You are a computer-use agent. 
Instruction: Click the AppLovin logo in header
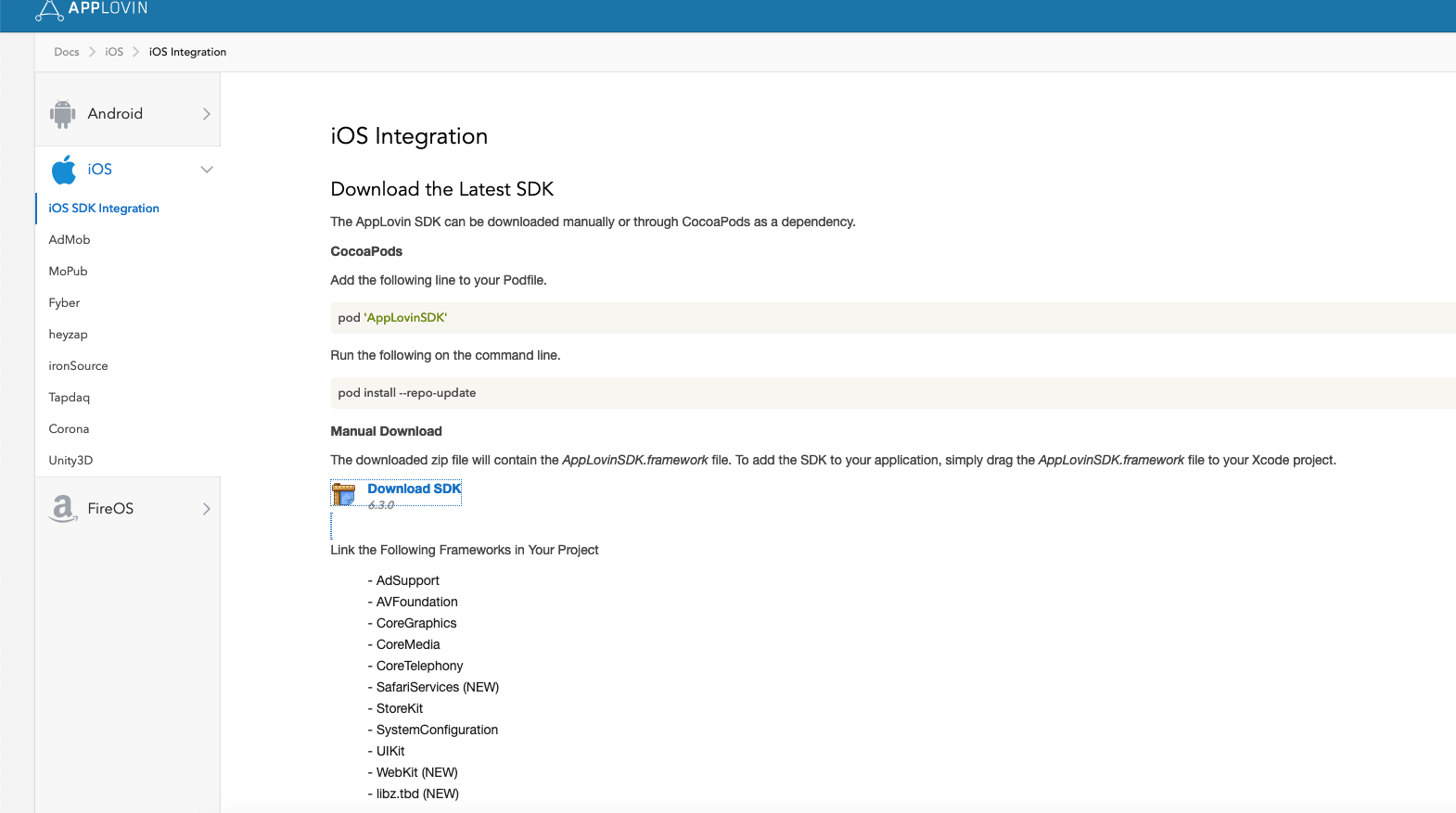(x=91, y=9)
